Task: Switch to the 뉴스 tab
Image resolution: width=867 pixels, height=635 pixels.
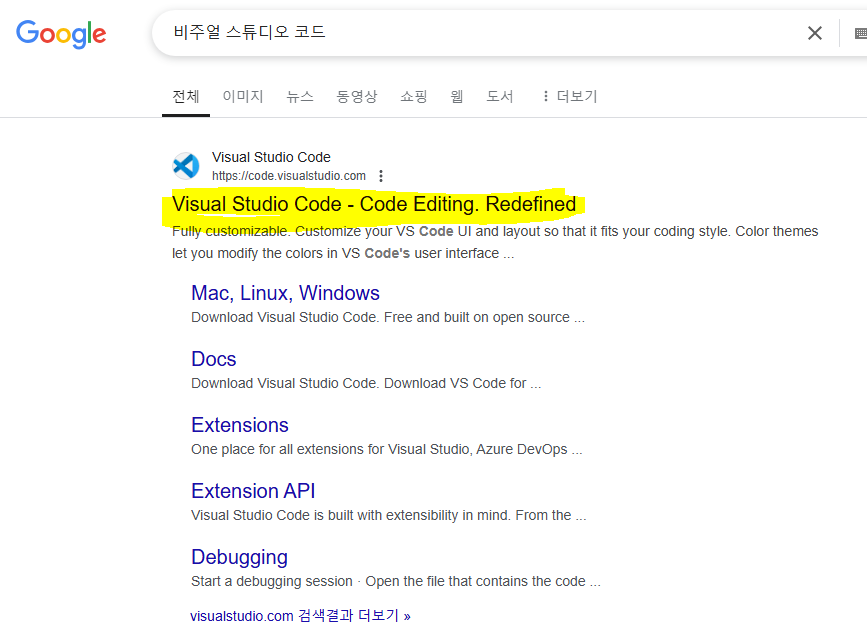Action: click(x=300, y=96)
